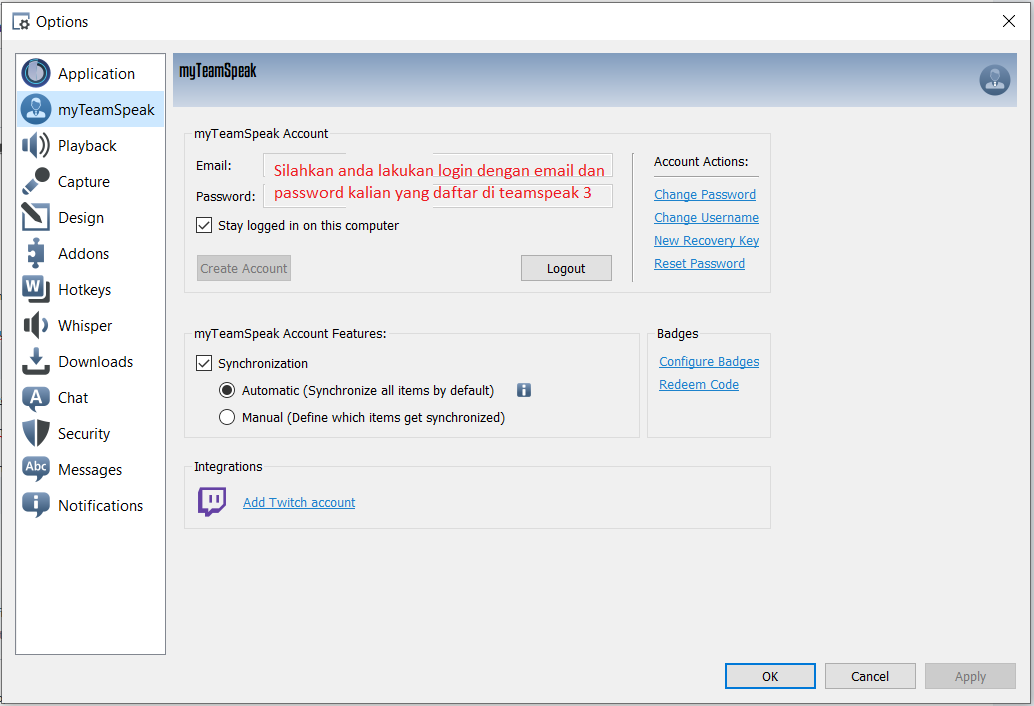The image size is (1034, 706).
Task: Open the Application settings page
Action: pyautogui.click(x=90, y=73)
